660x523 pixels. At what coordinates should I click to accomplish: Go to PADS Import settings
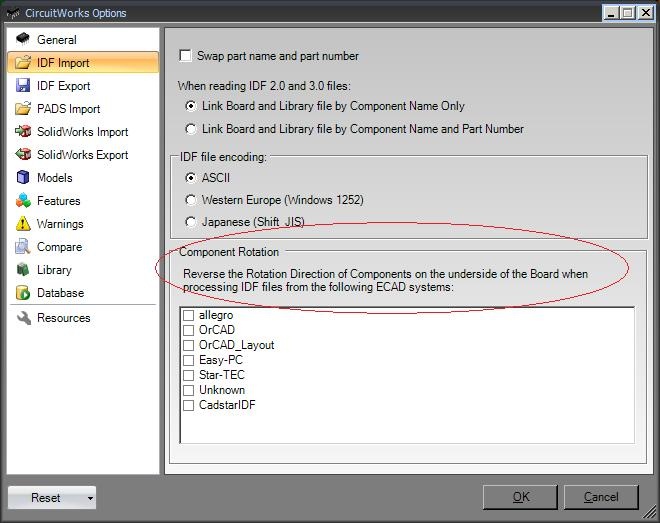tap(83, 109)
